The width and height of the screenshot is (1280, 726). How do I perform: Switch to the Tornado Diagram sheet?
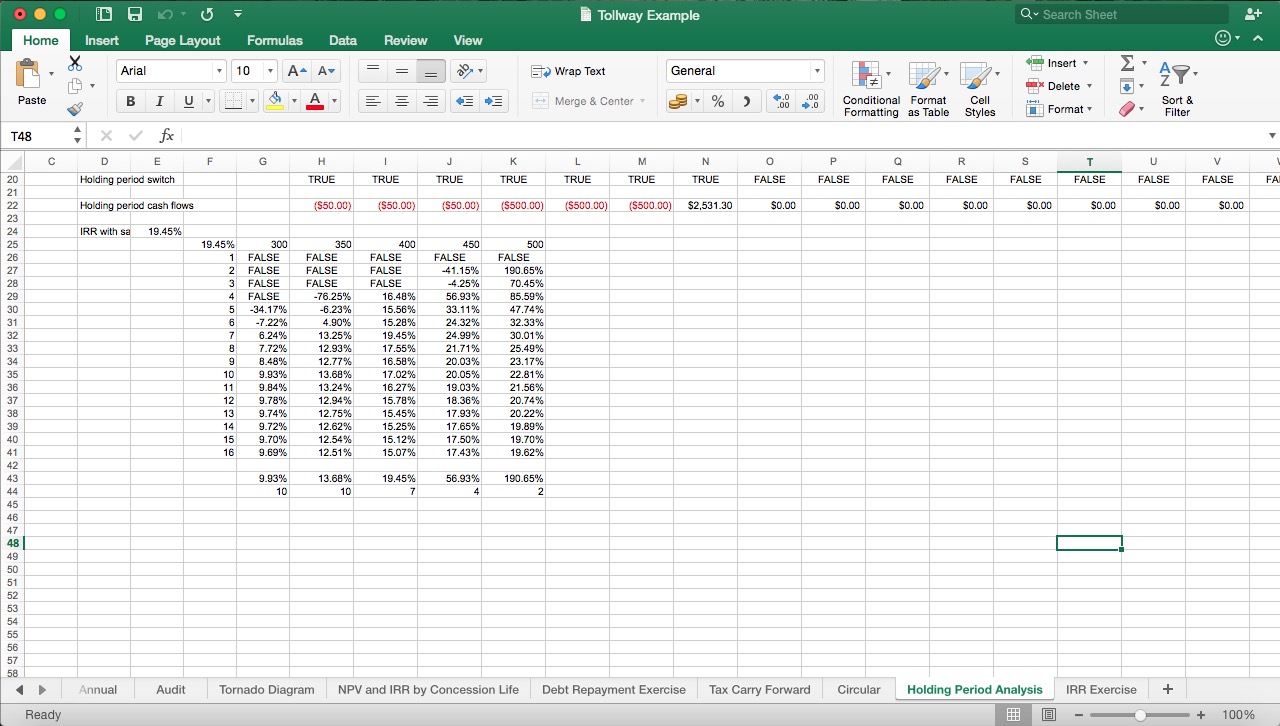(266, 690)
